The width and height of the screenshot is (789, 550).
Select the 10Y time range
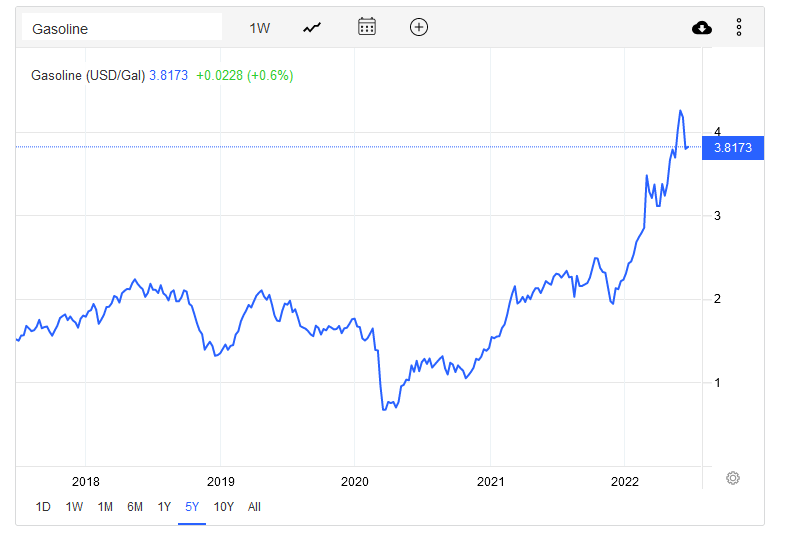[223, 507]
